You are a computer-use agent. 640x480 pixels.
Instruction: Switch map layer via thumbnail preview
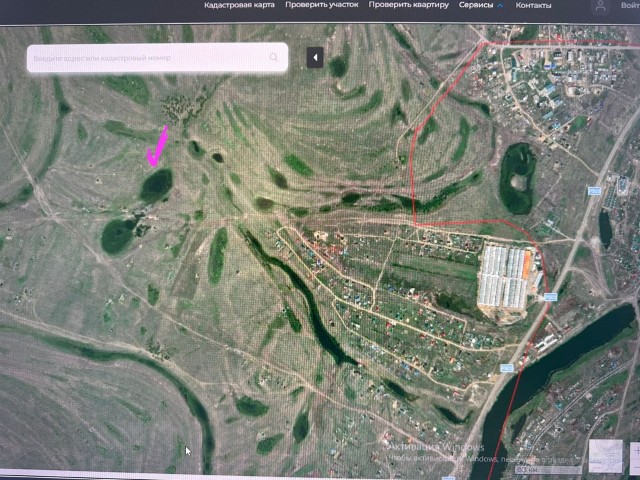[606, 456]
